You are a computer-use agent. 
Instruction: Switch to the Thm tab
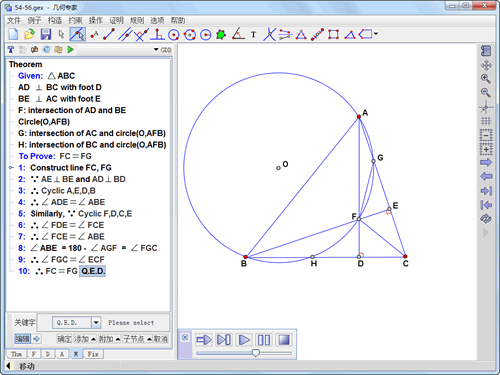click(x=16, y=354)
